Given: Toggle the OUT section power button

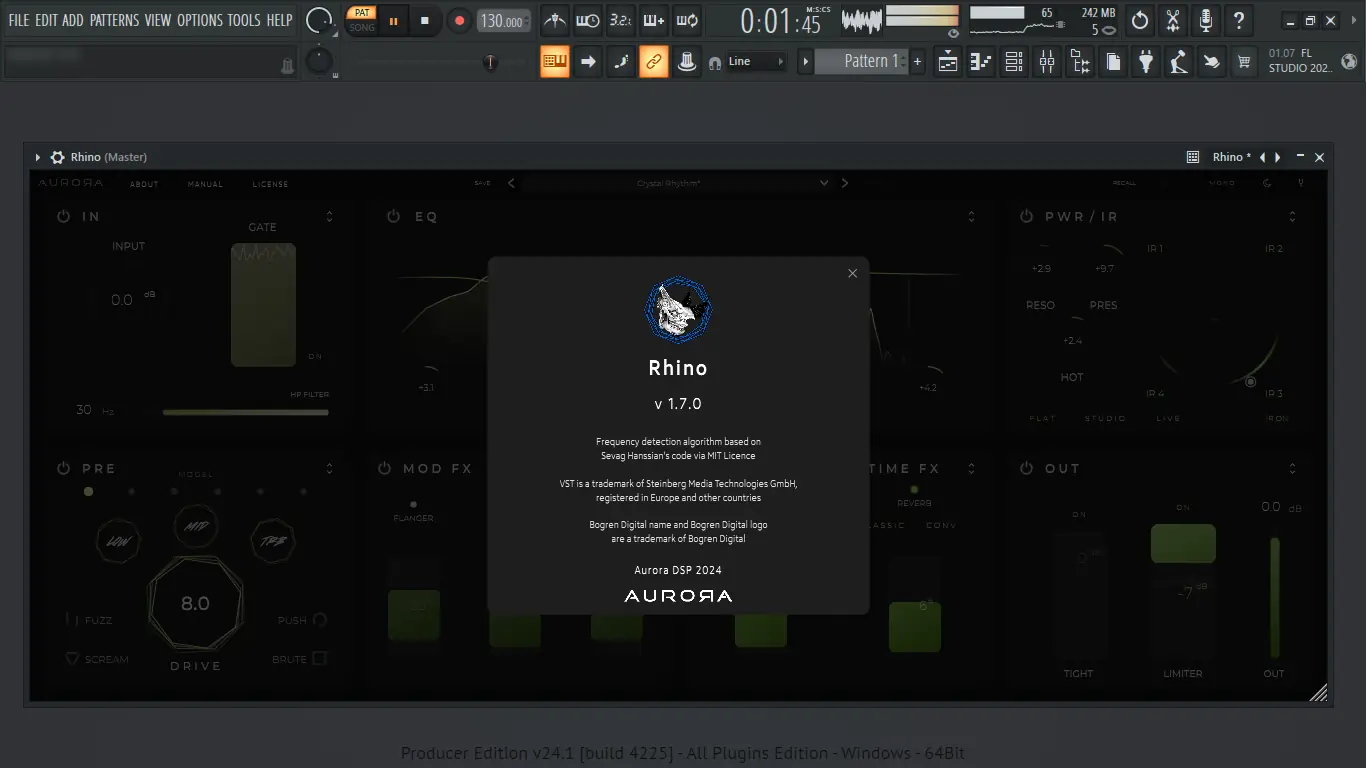Looking at the screenshot, I should [1026, 468].
